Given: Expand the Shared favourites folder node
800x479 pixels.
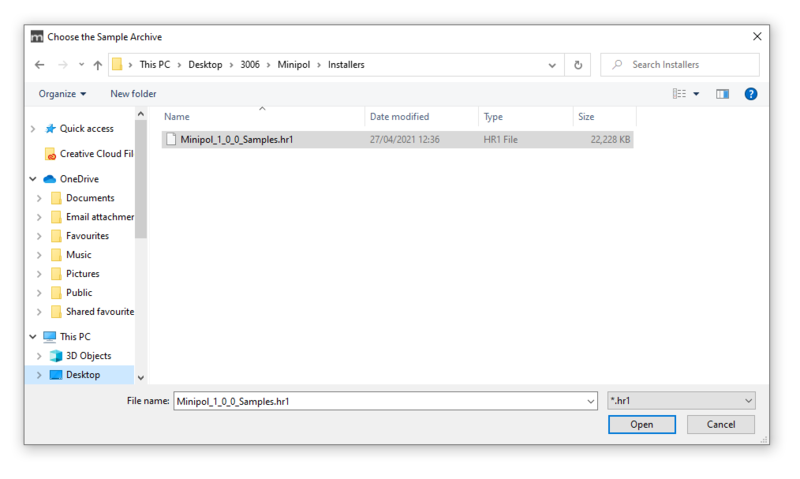Looking at the screenshot, I should click(39, 312).
